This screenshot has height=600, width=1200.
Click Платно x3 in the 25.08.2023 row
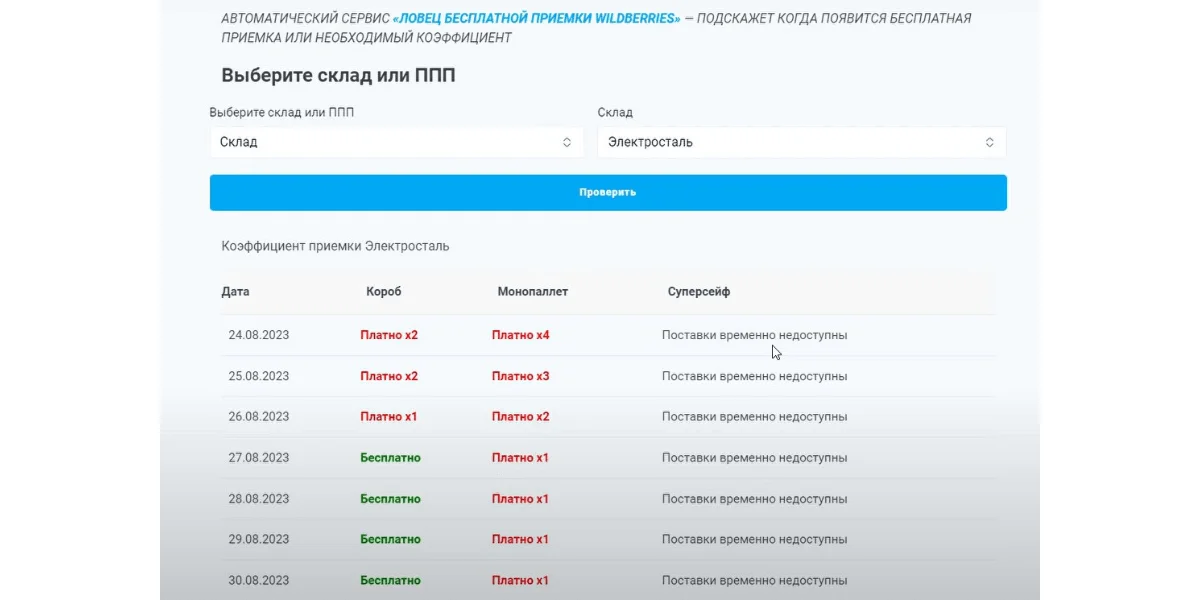pyautogui.click(x=520, y=376)
